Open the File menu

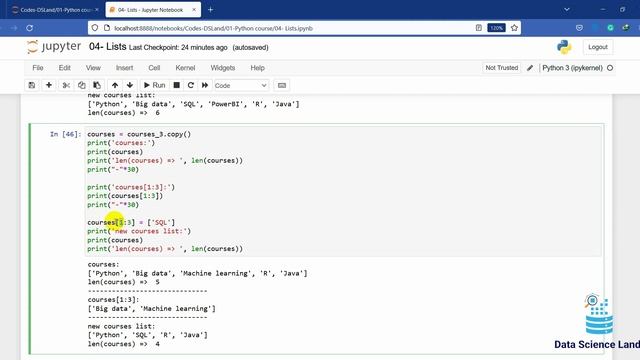38,68
